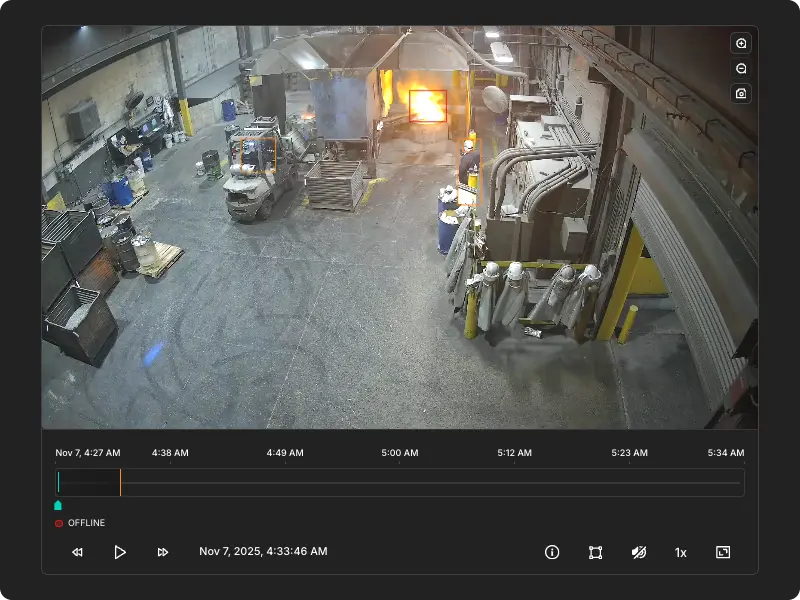The width and height of the screenshot is (800, 600).
Task: Zoom in on the camera feed
Action: coord(740,44)
